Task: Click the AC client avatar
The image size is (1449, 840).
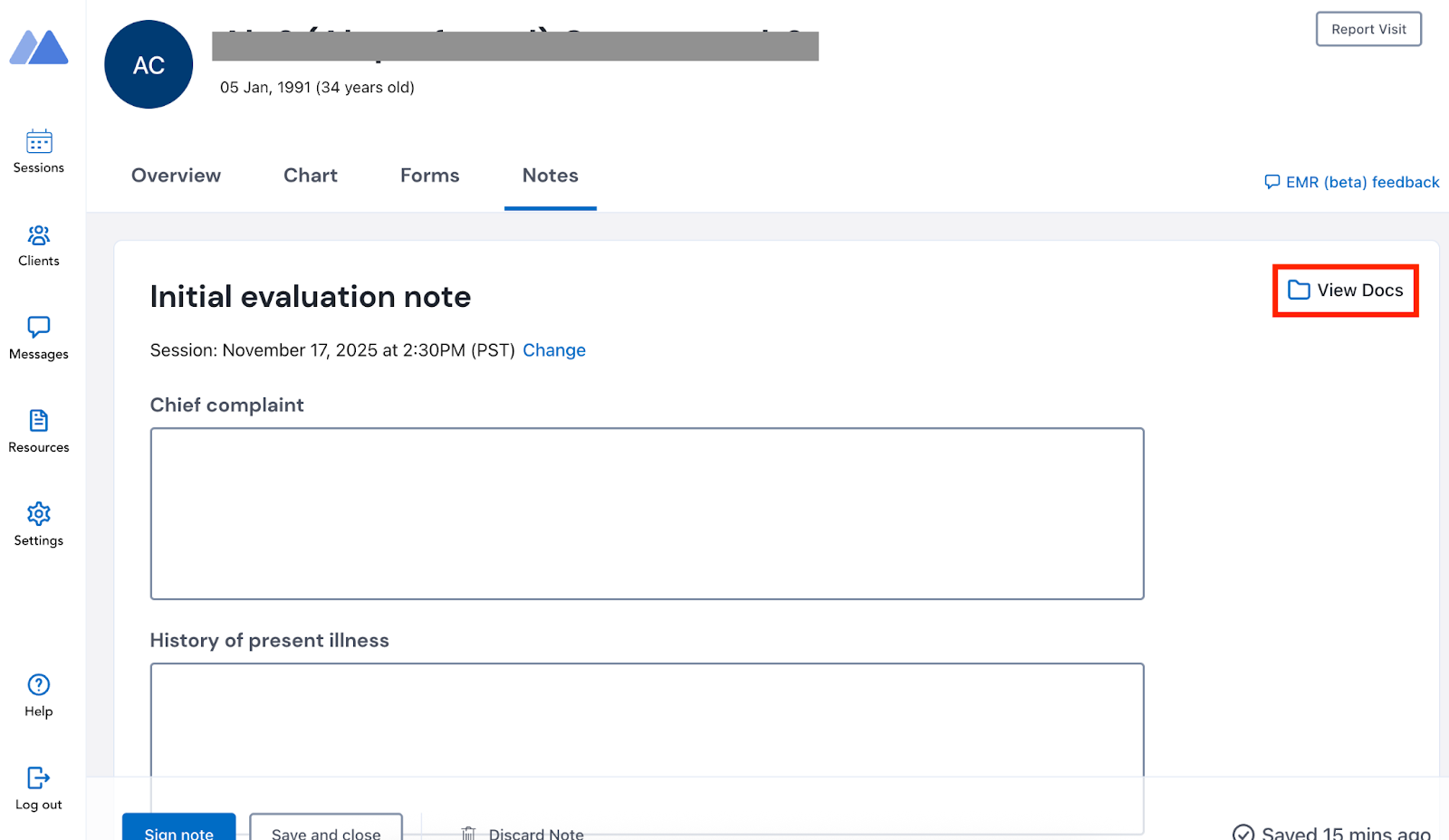Action: [x=149, y=65]
